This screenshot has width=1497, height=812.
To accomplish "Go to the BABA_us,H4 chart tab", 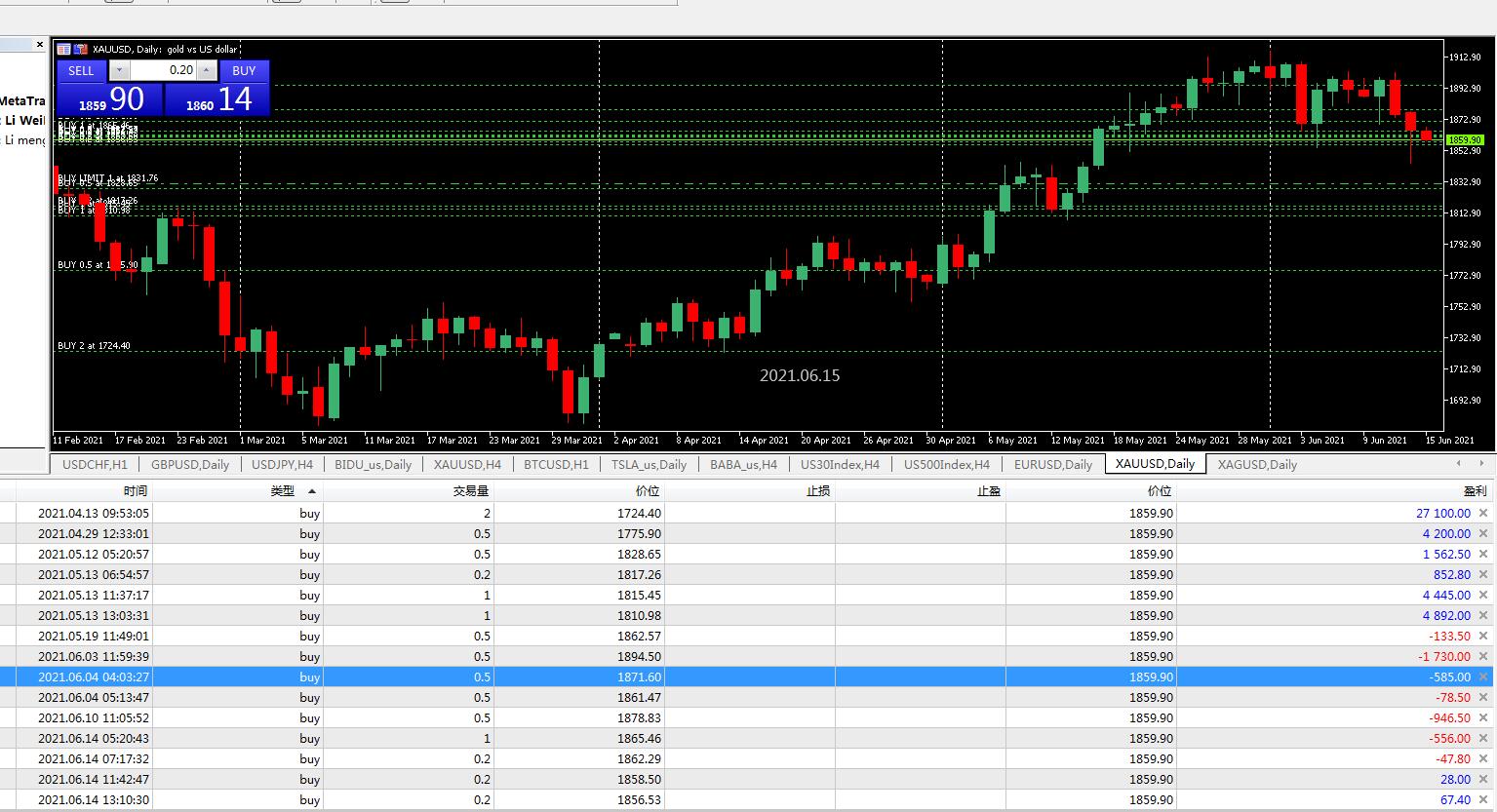I will click(x=744, y=464).
